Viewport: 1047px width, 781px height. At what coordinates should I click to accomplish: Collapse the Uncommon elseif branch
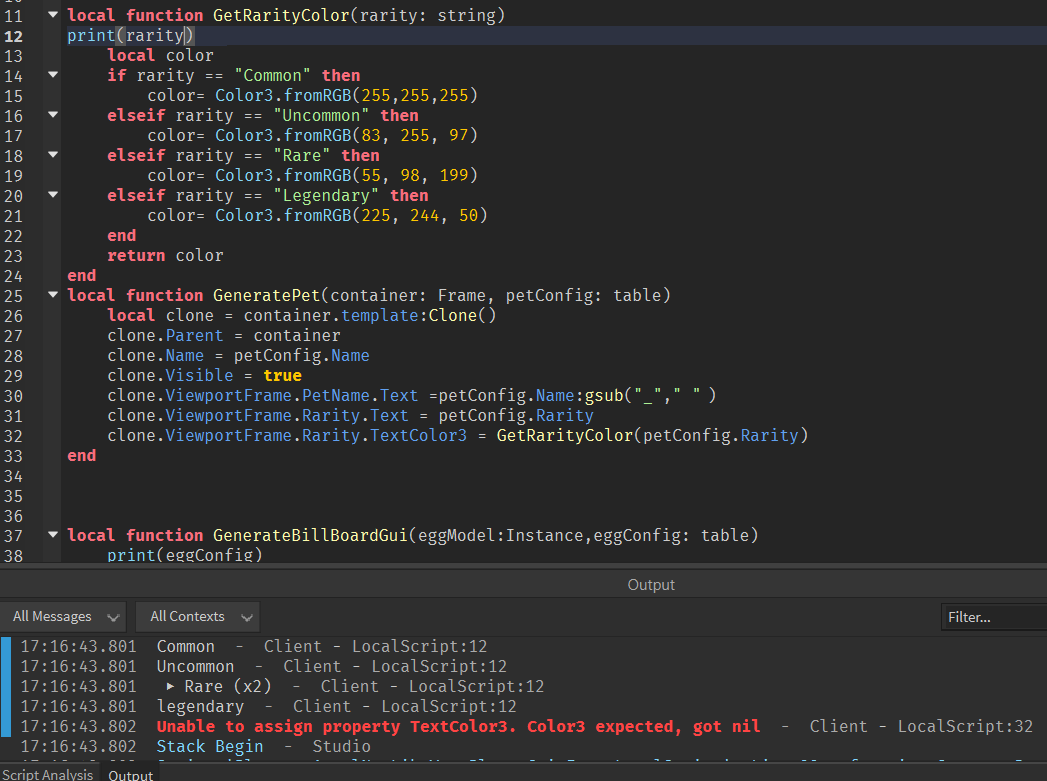pos(52,115)
